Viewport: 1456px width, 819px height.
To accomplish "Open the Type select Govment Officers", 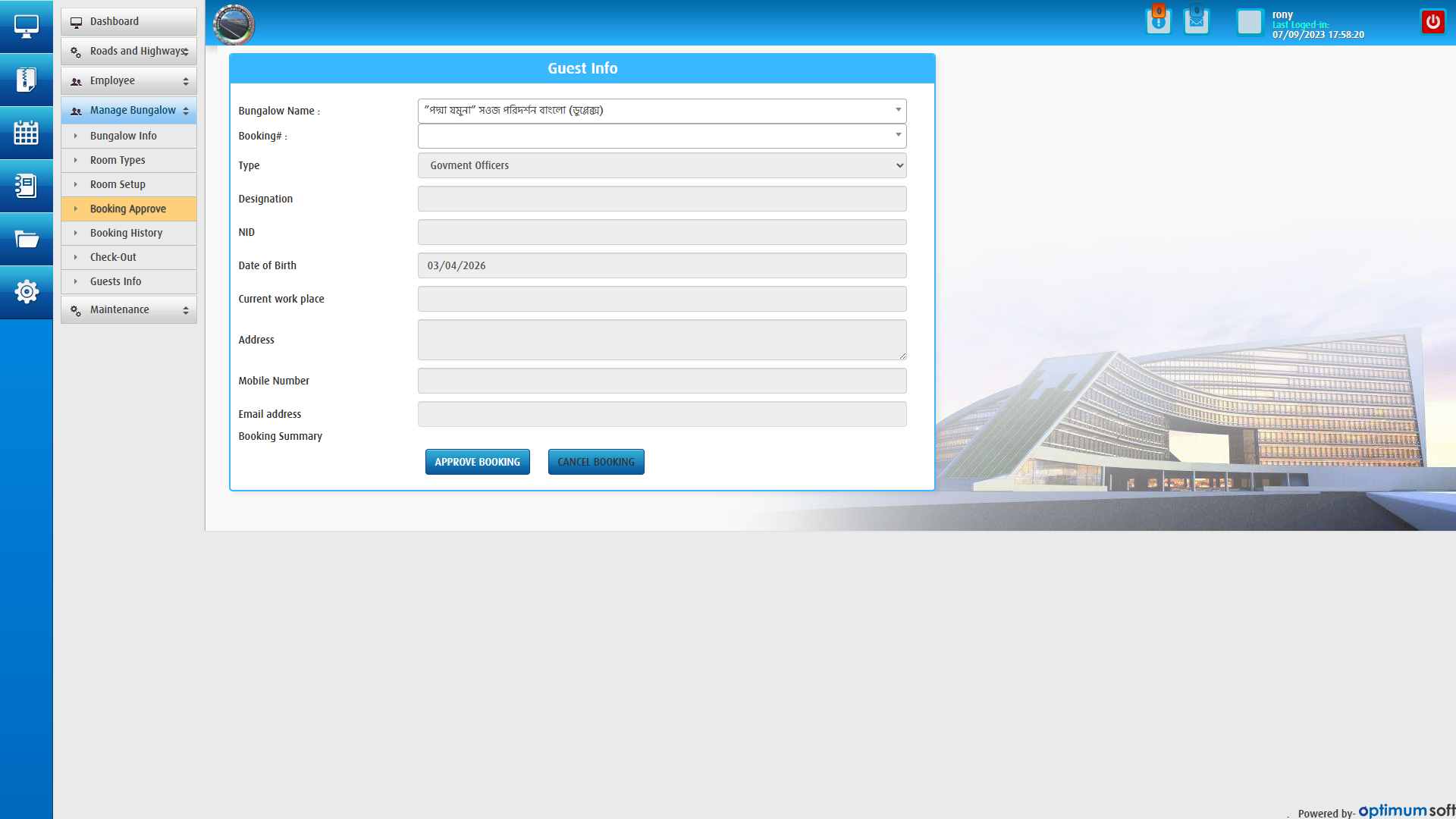I will click(x=661, y=165).
